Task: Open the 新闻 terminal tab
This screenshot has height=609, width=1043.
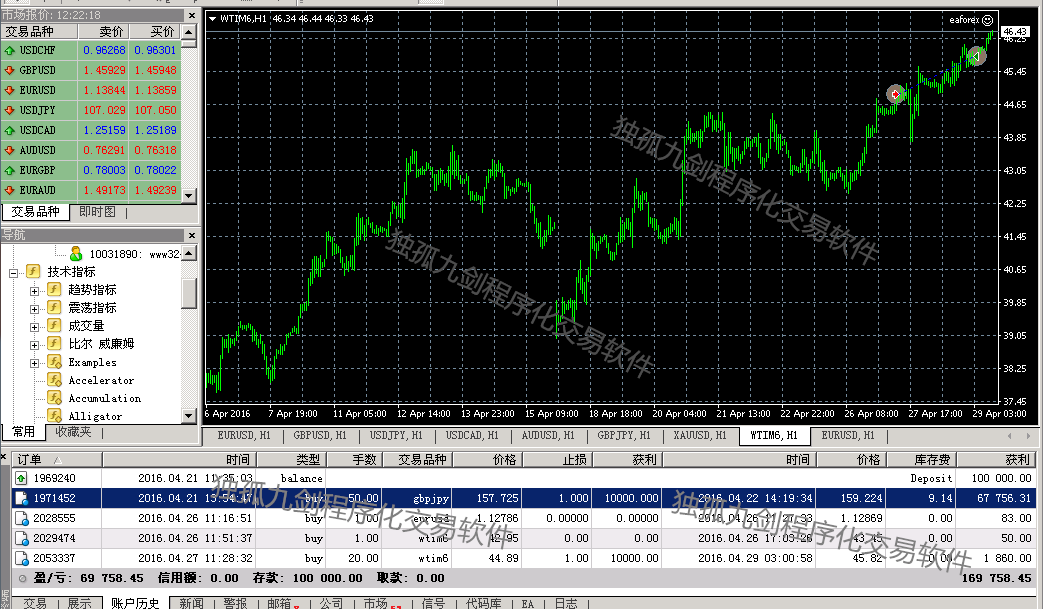Action: click(192, 603)
